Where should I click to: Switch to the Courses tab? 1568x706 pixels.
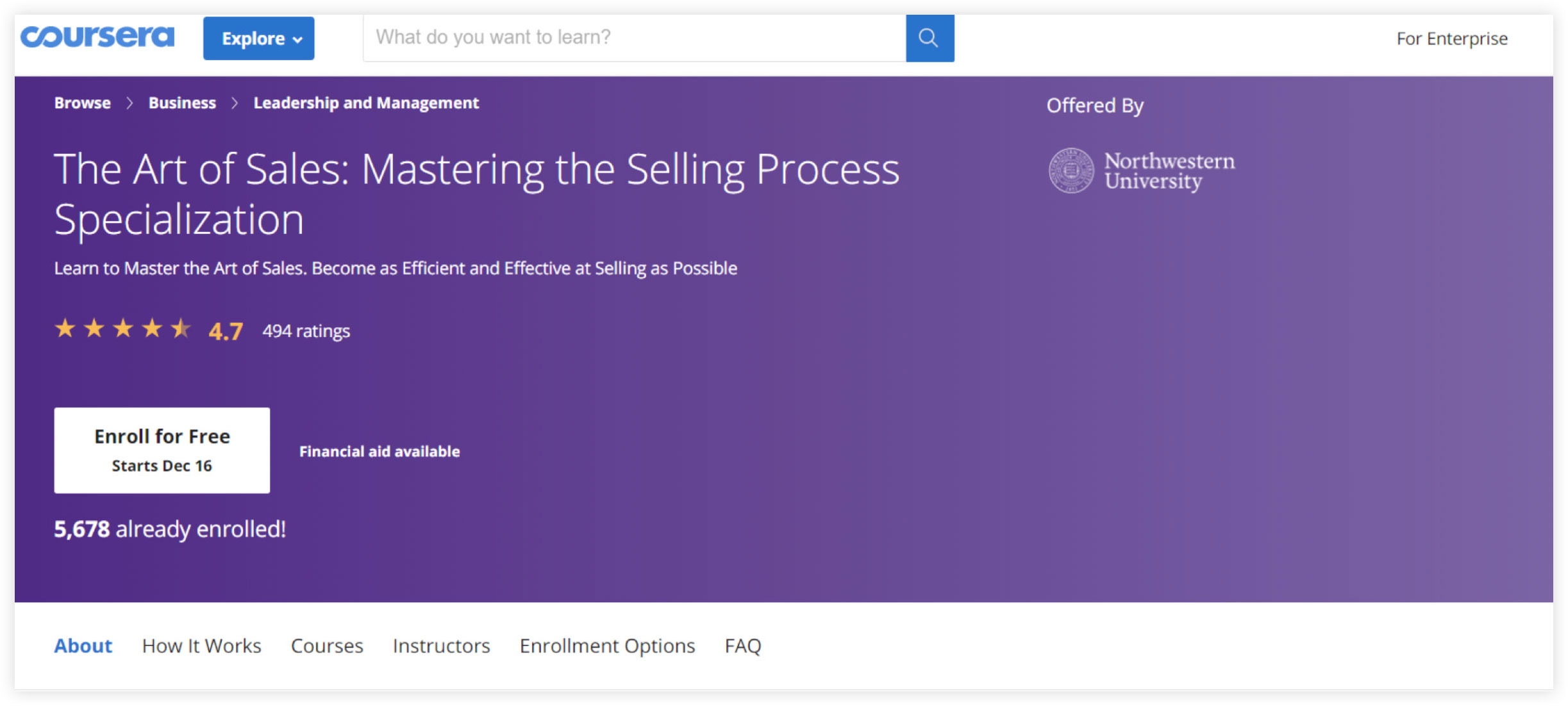[327, 646]
